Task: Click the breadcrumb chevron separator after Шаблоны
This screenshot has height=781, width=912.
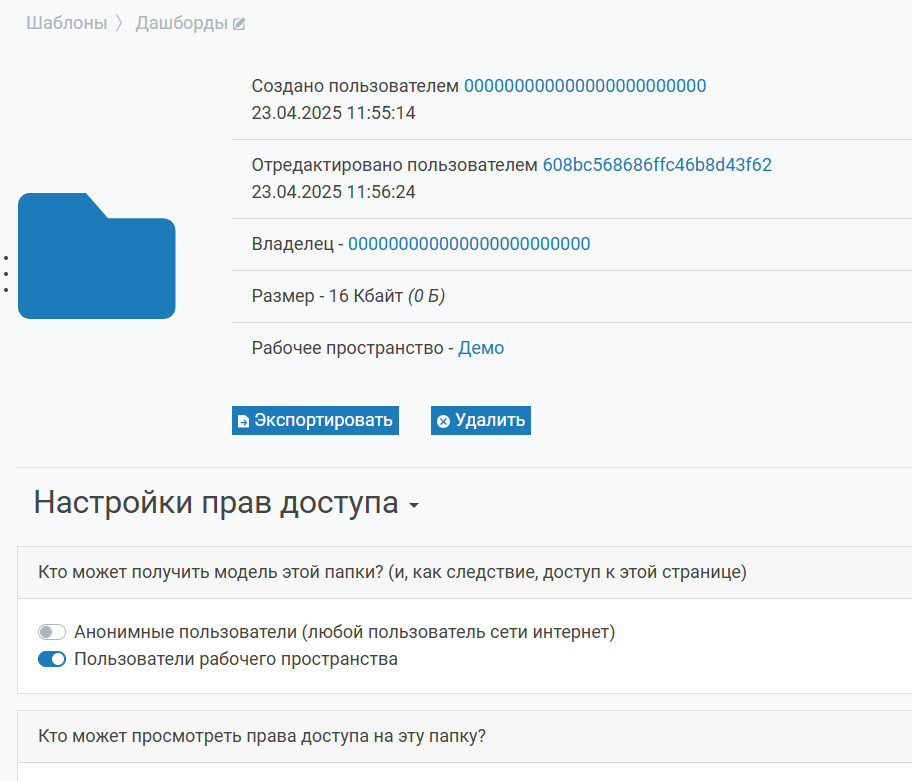Action: click(119, 23)
